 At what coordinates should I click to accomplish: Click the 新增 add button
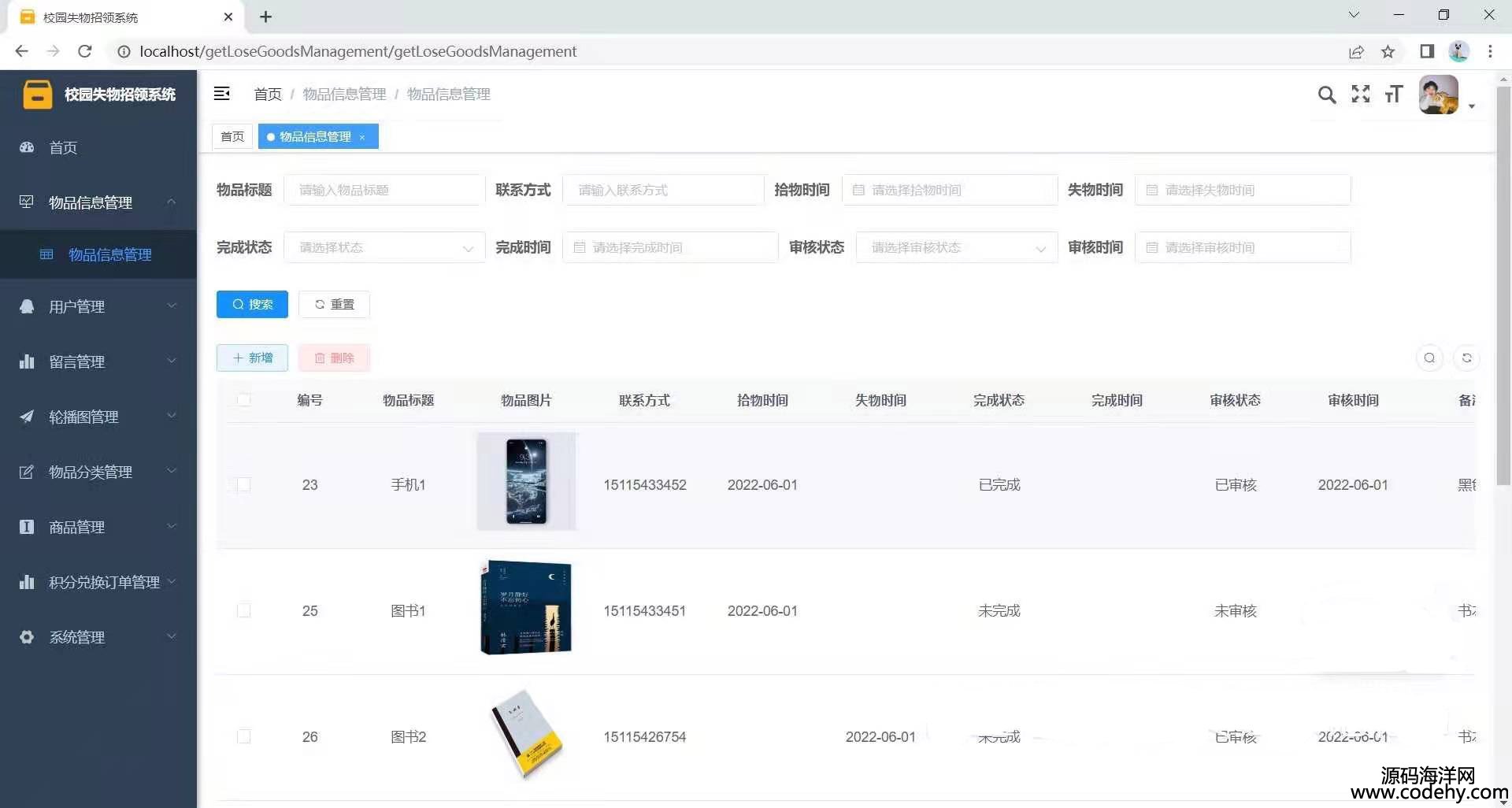[x=252, y=358]
